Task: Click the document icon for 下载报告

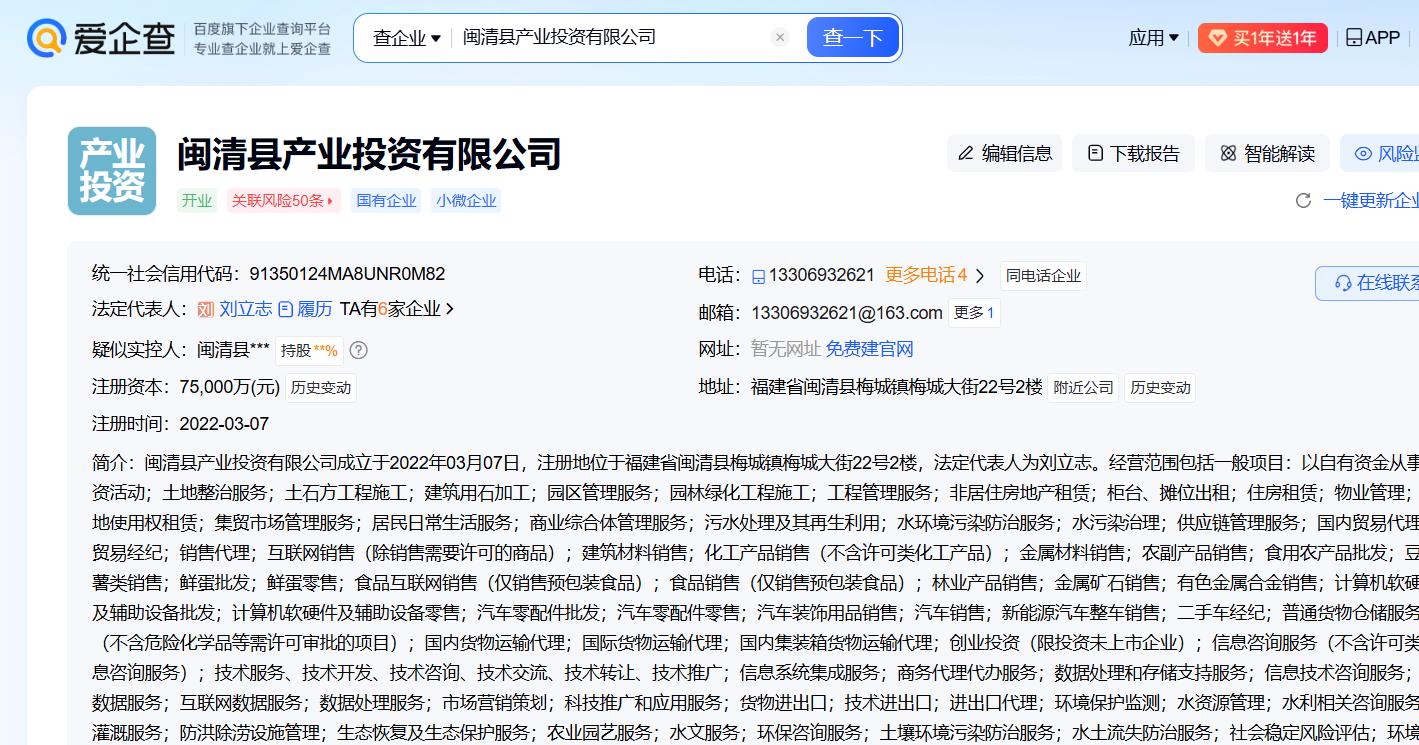Action: pos(1096,153)
